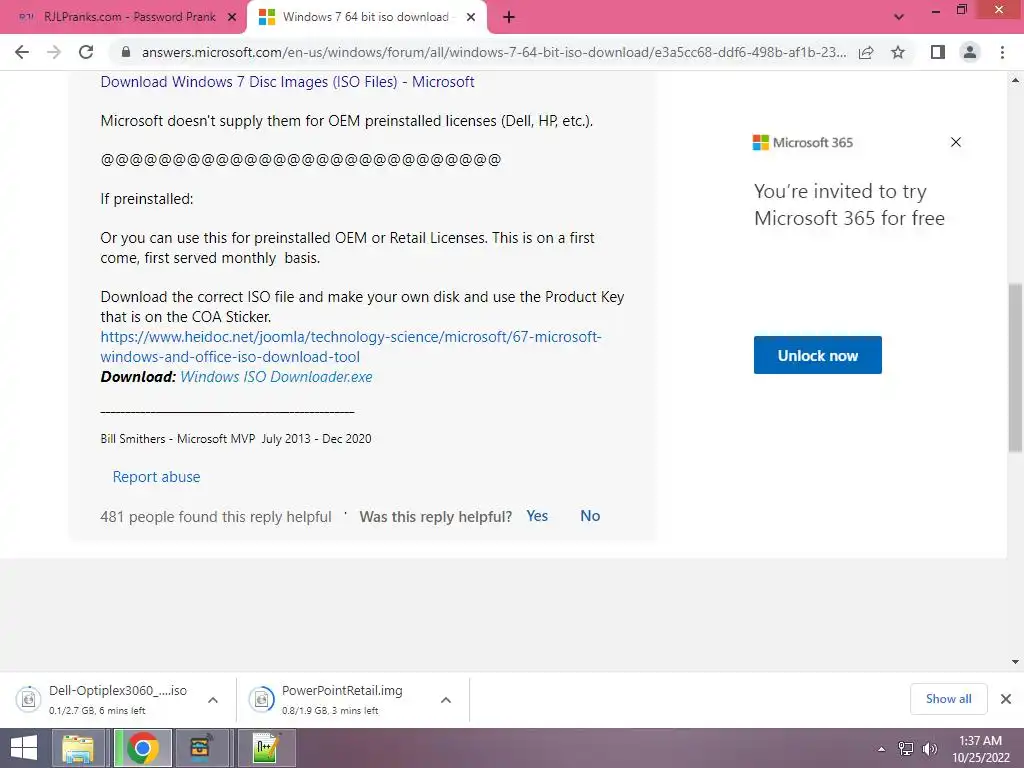This screenshot has height=768, width=1024.
Task: Open a new browser tab
Action: (509, 18)
